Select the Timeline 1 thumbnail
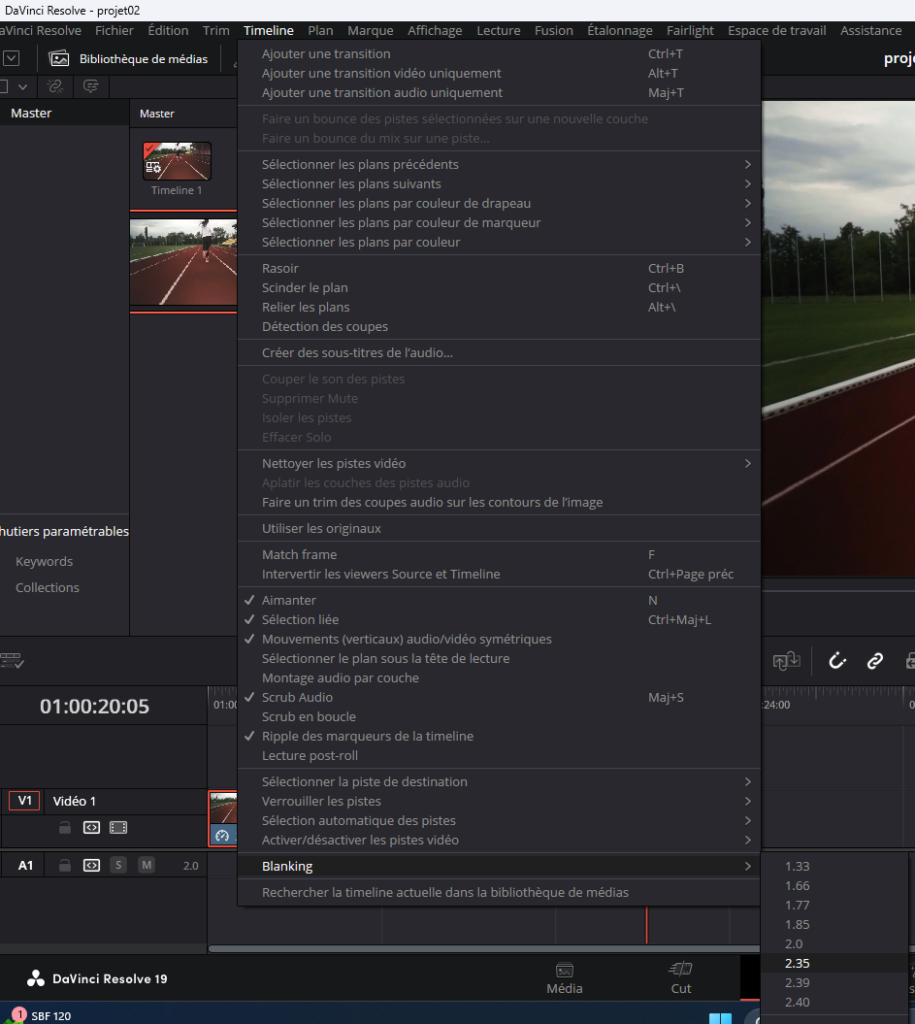The image size is (915, 1024). [177, 162]
